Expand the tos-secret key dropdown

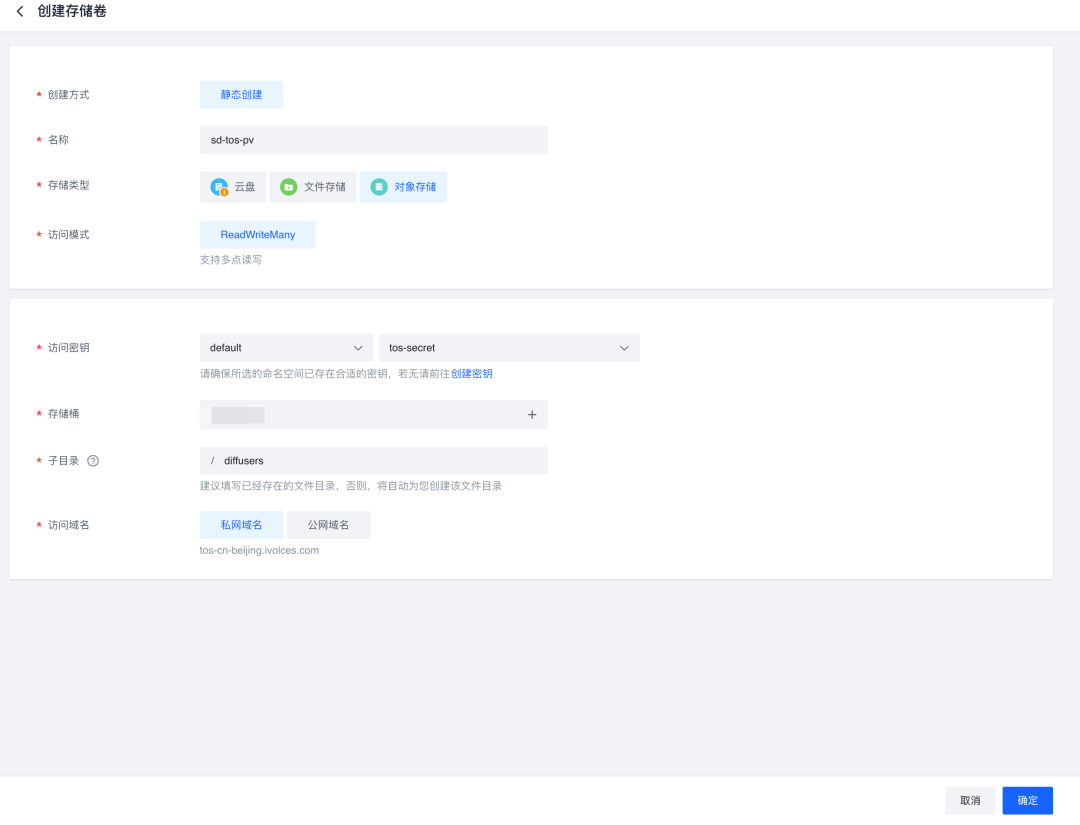[x=508, y=348]
